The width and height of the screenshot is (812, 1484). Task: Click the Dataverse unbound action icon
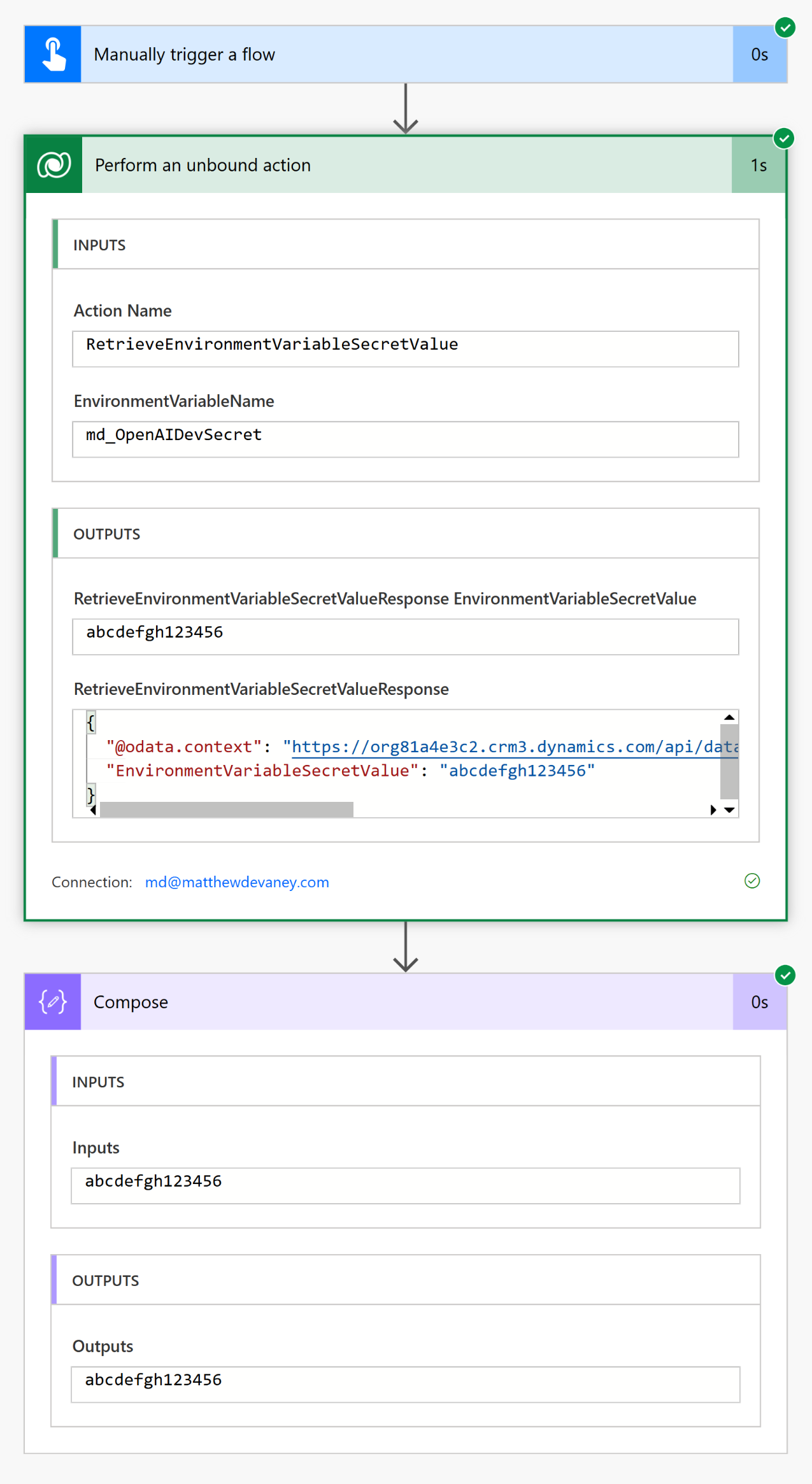(54, 165)
